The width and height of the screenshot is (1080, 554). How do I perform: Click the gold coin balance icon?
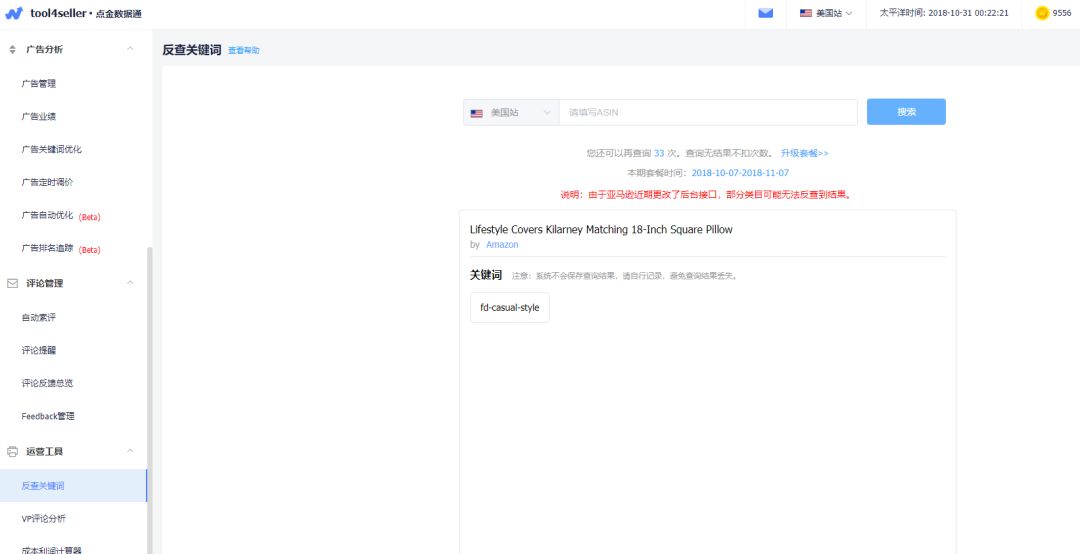tap(1042, 13)
